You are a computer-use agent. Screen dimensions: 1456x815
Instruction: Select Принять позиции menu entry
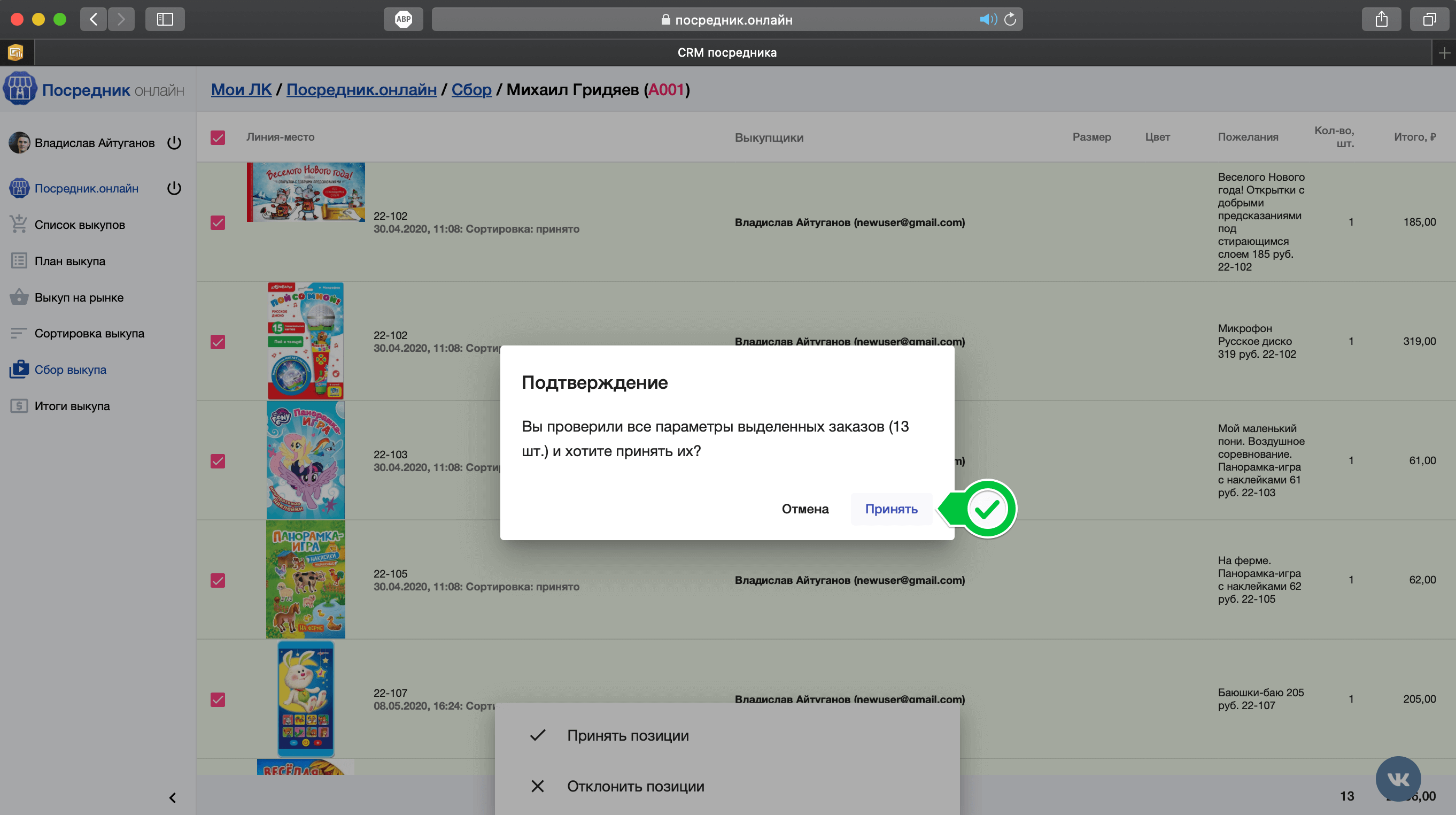(x=628, y=735)
